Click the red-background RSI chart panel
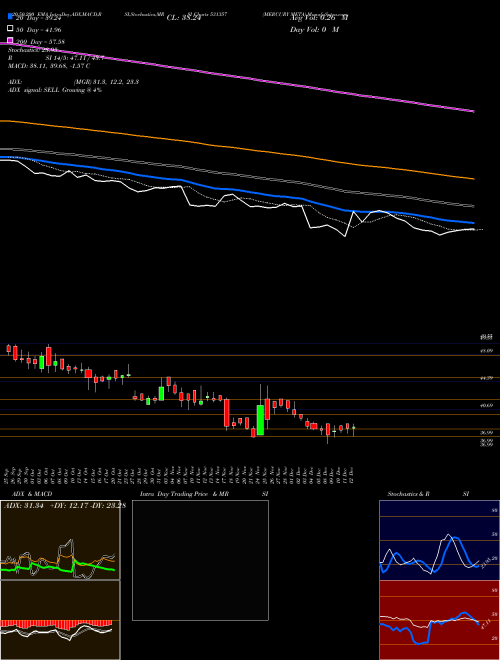This screenshot has height=660, width=500. (439, 620)
